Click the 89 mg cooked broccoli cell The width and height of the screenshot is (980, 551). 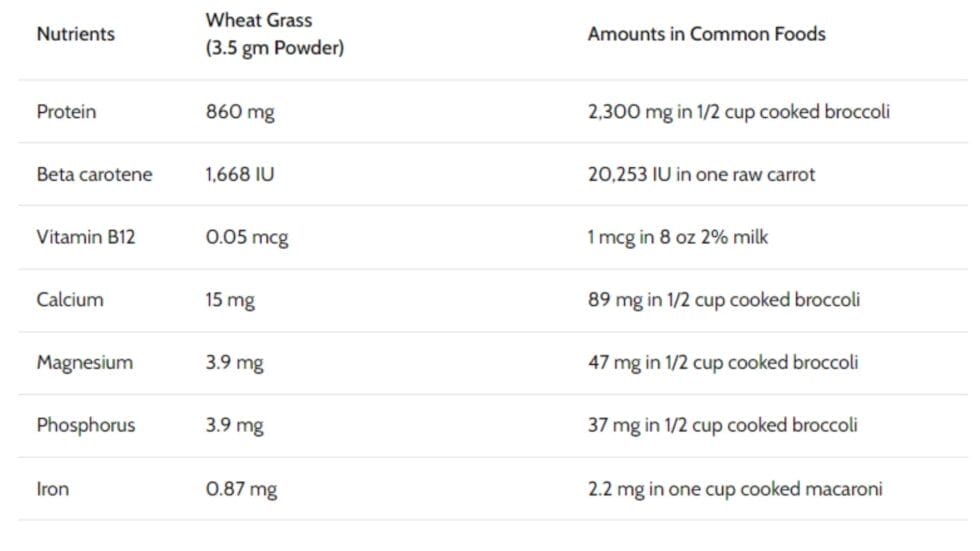pyautogui.click(x=723, y=300)
